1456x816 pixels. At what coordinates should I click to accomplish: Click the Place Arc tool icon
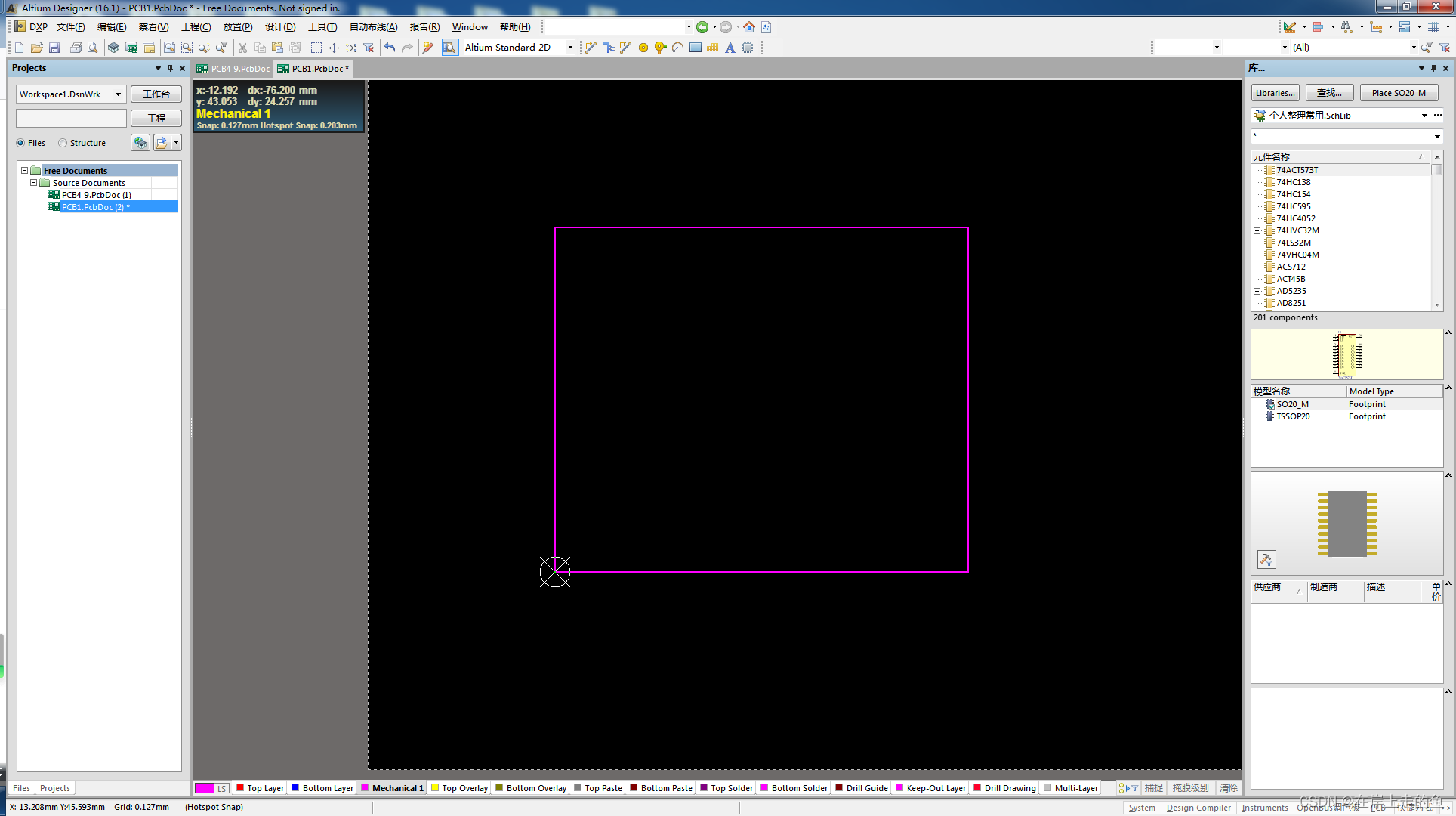point(677,48)
